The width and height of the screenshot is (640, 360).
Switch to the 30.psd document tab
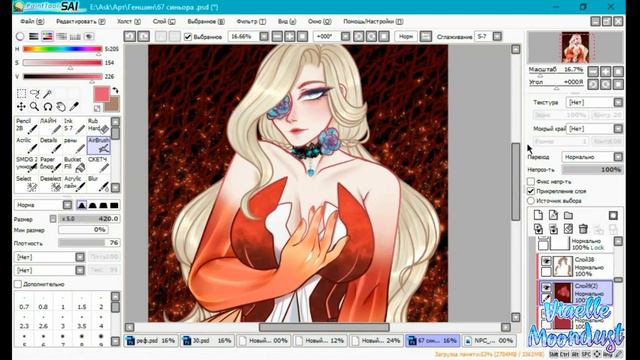pyautogui.click(x=207, y=340)
